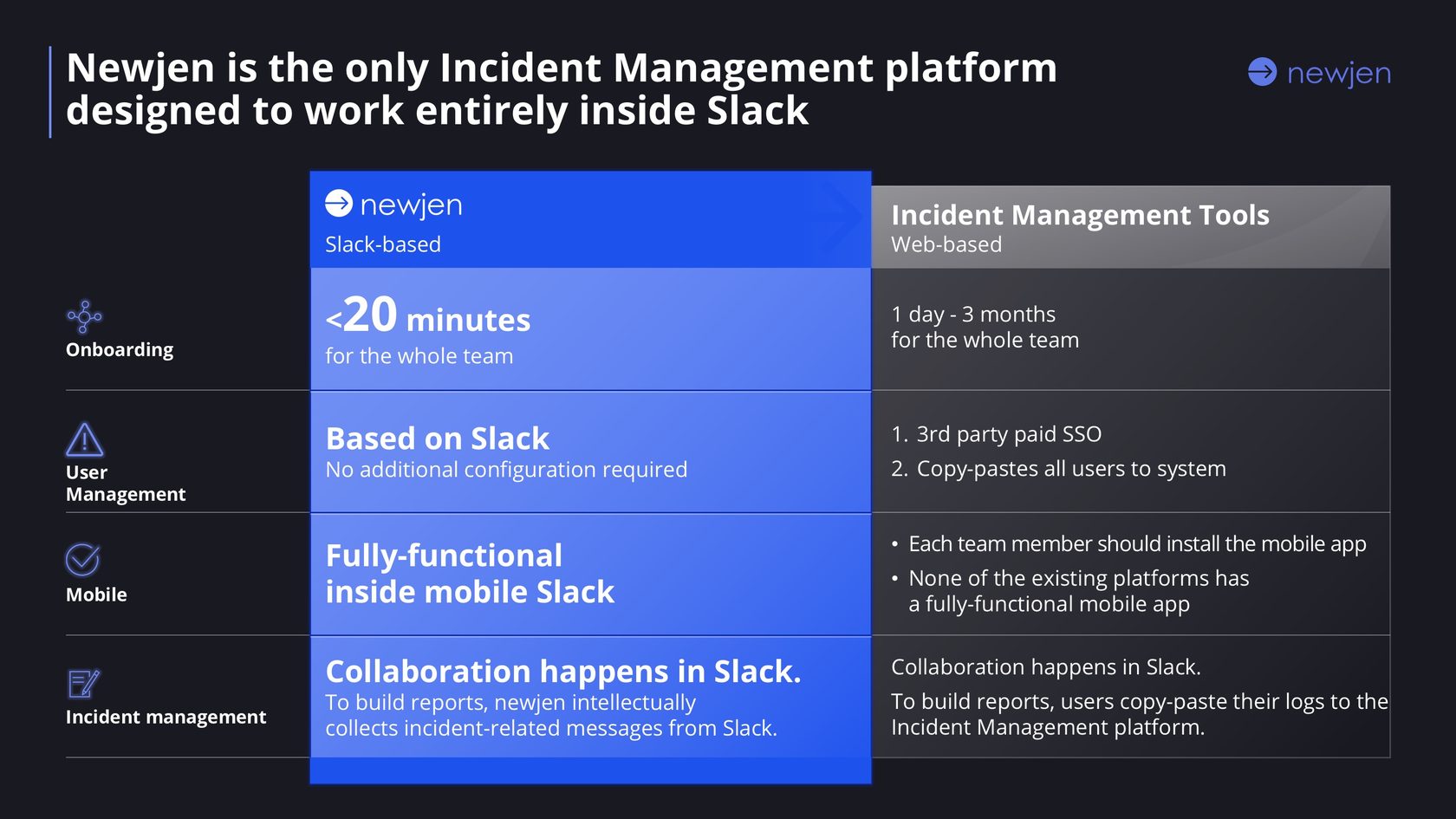1456x819 pixels.
Task: Click the User Management warning triangle icon
Action: click(85, 439)
